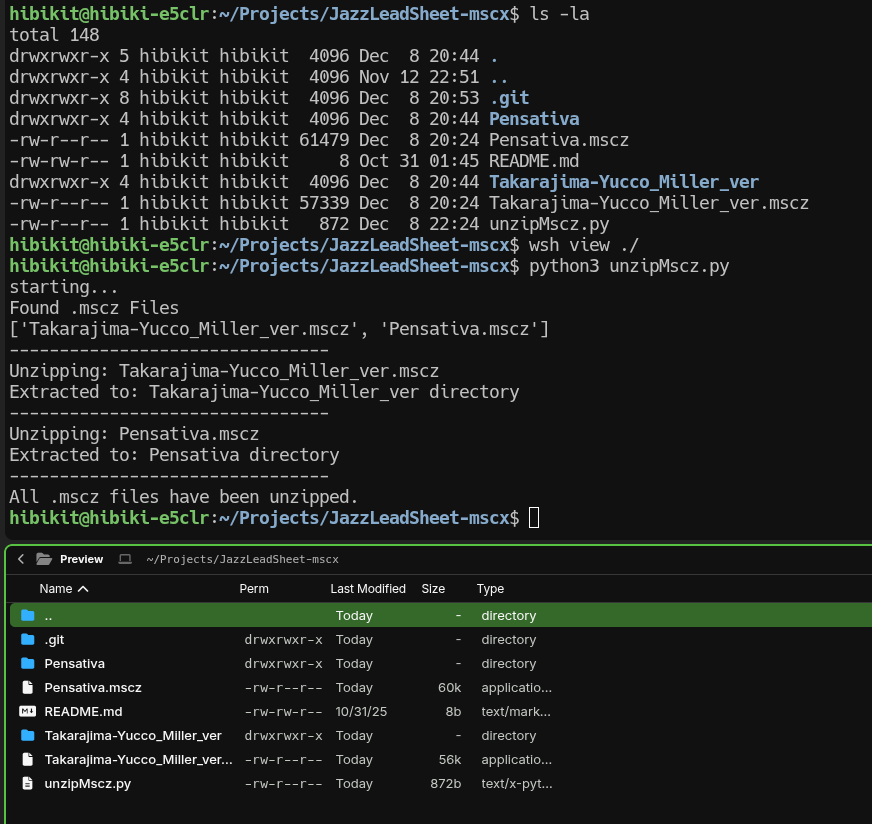
Task: Click the 872b size cell
Action: pos(445,783)
